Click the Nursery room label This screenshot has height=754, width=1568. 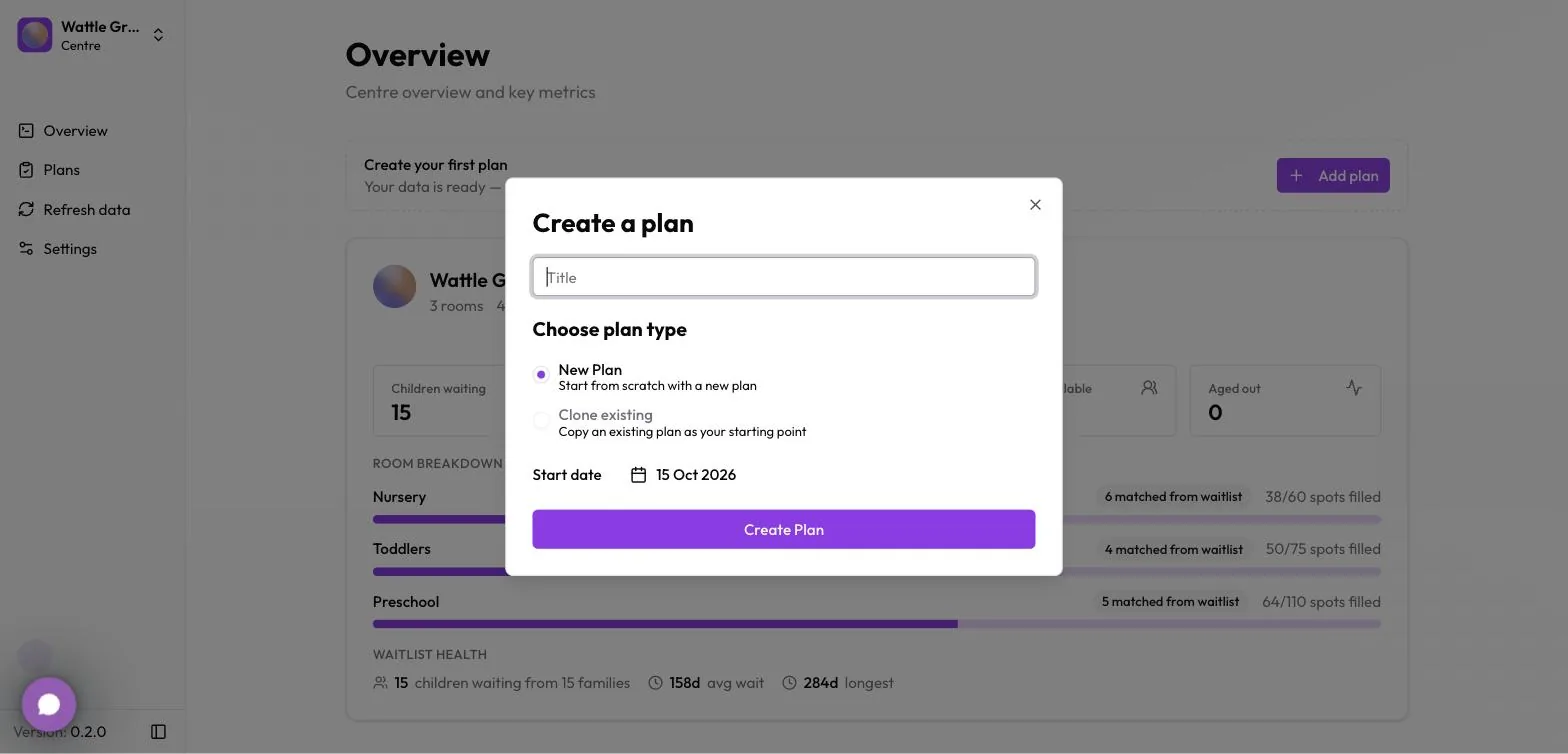coord(399,497)
